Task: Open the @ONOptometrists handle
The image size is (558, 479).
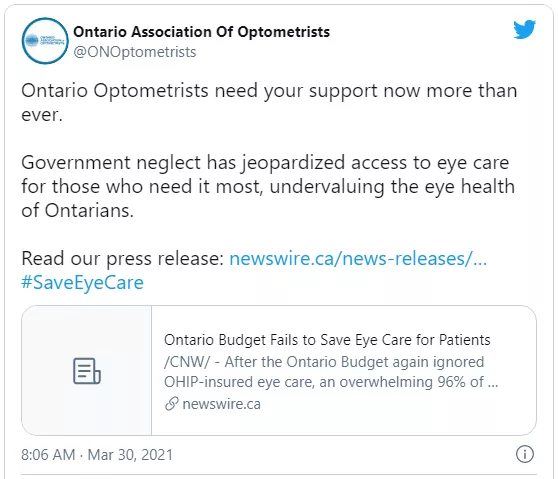Action: coord(135,52)
